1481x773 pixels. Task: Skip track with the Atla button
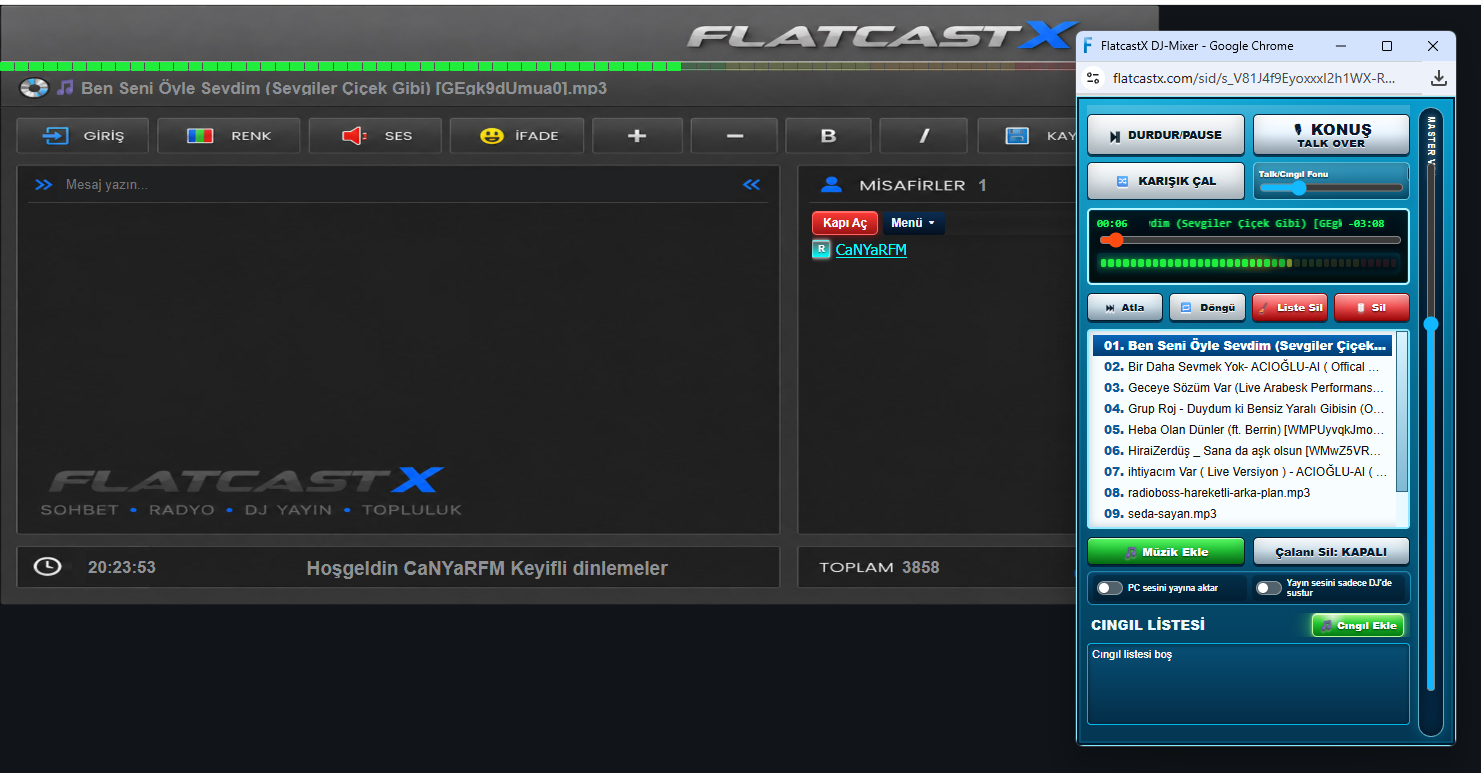(x=1125, y=307)
